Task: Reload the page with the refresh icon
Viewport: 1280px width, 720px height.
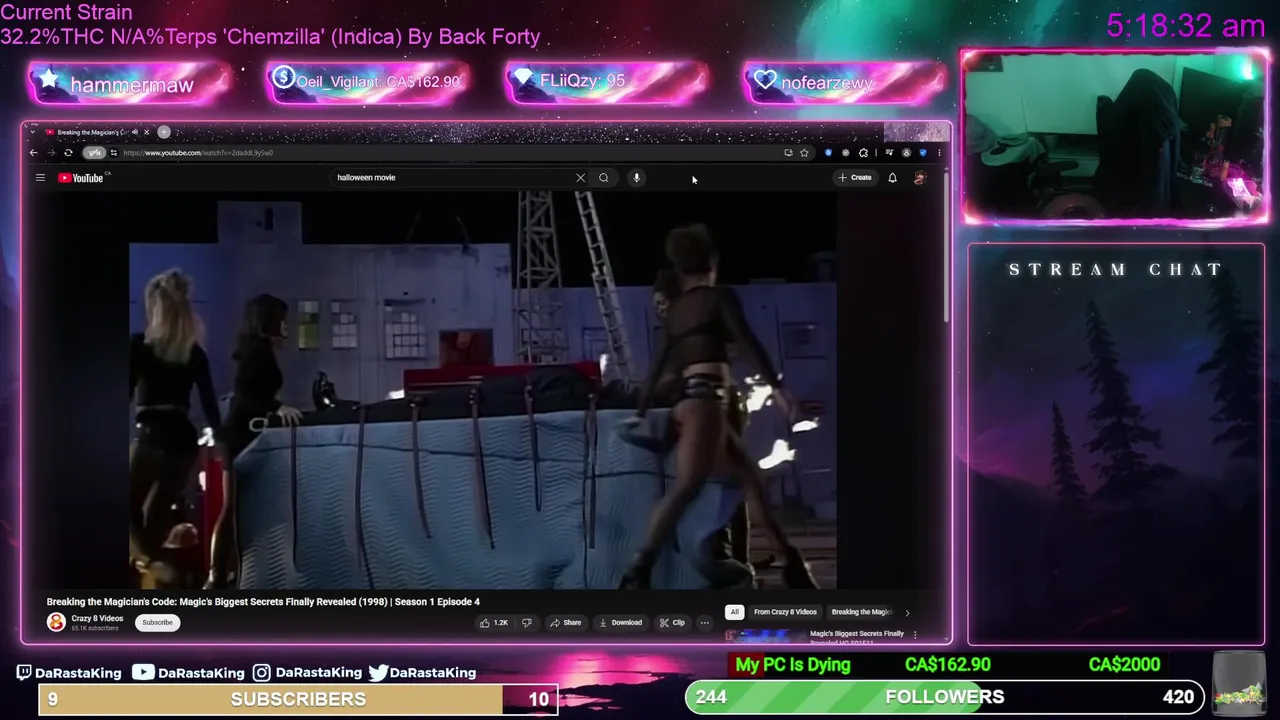Action: pos(68,153)
